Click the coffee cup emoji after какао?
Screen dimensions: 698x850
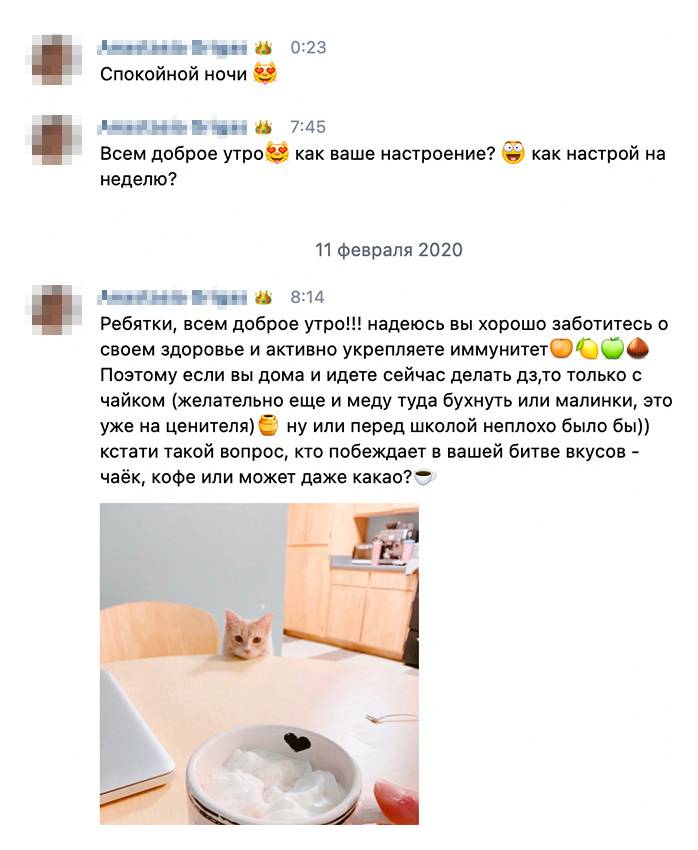click(425, 477)
